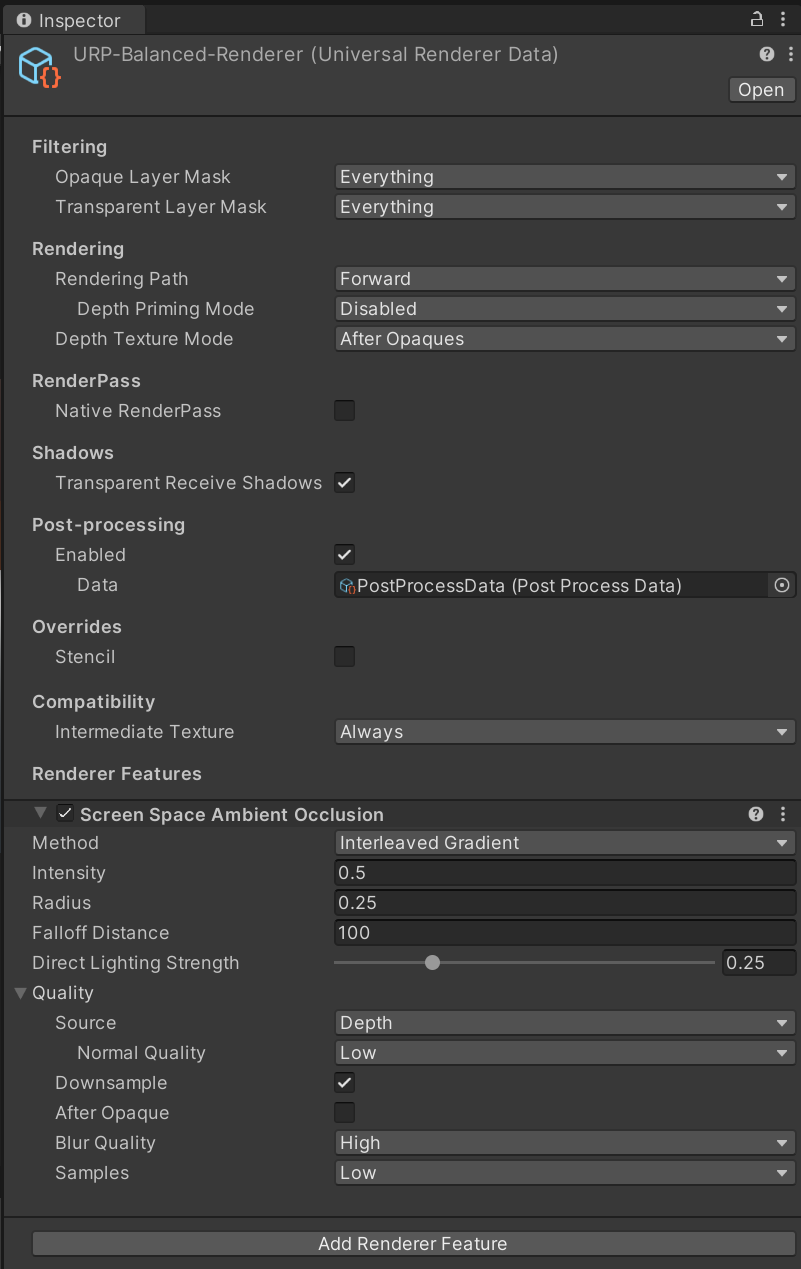The image size is (801, 1269).
Task: Click Add Renderer Feature button
Action: [413, 1244]
